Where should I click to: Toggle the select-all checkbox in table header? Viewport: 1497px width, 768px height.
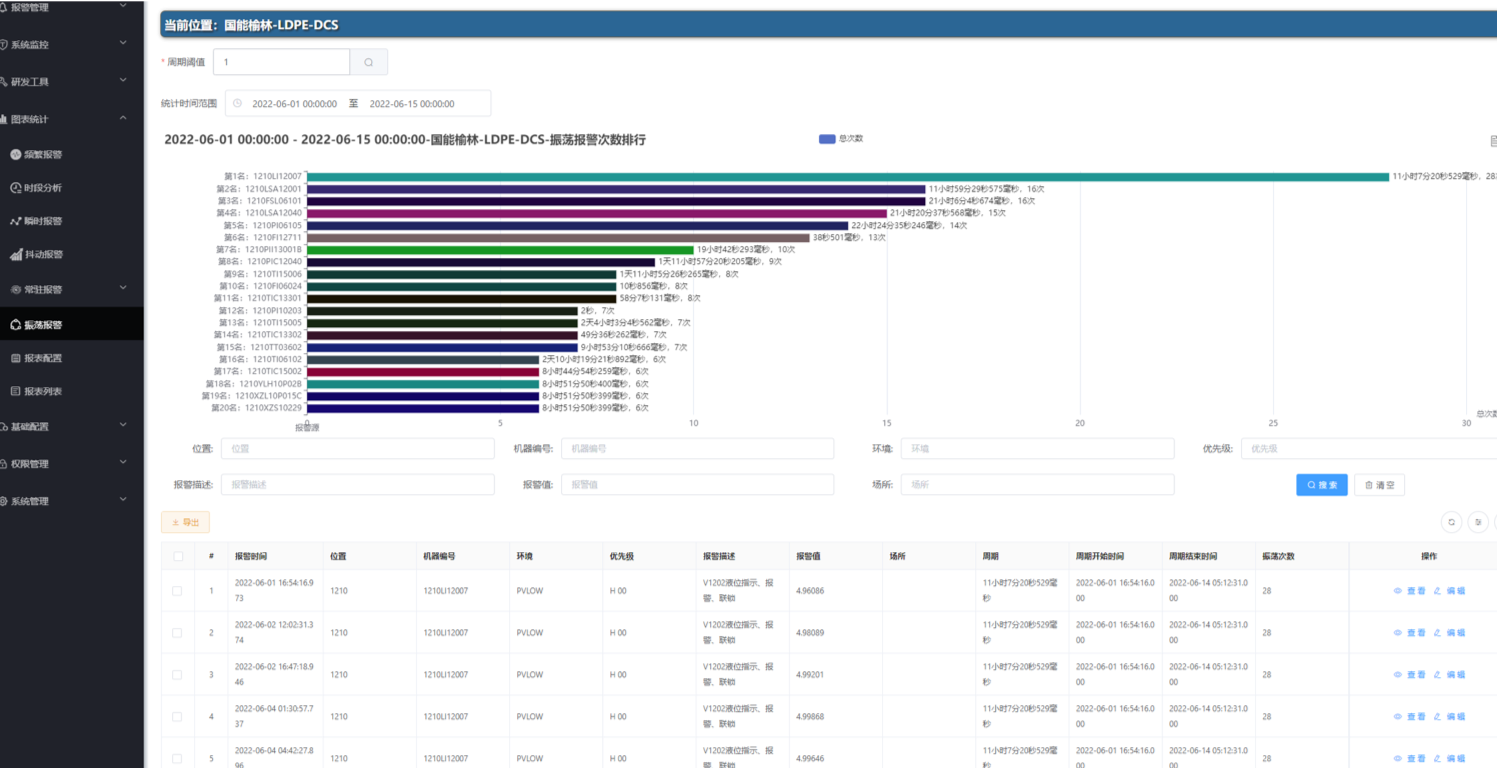pyautogui.click(x=178, y=556)
